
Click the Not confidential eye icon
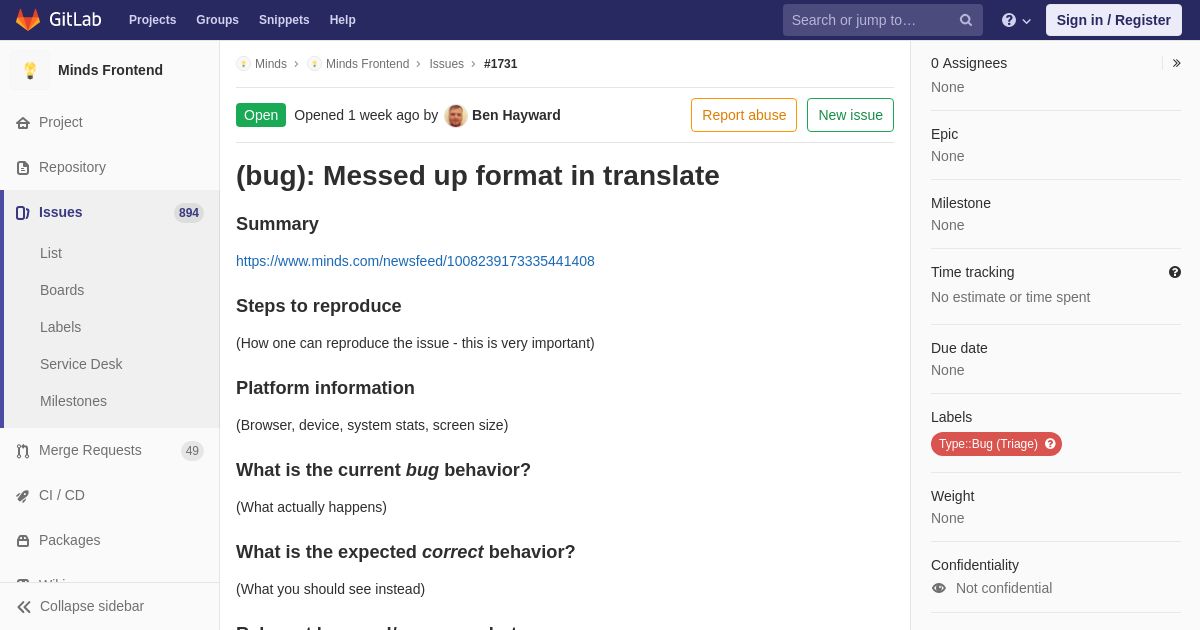[939, 588]
